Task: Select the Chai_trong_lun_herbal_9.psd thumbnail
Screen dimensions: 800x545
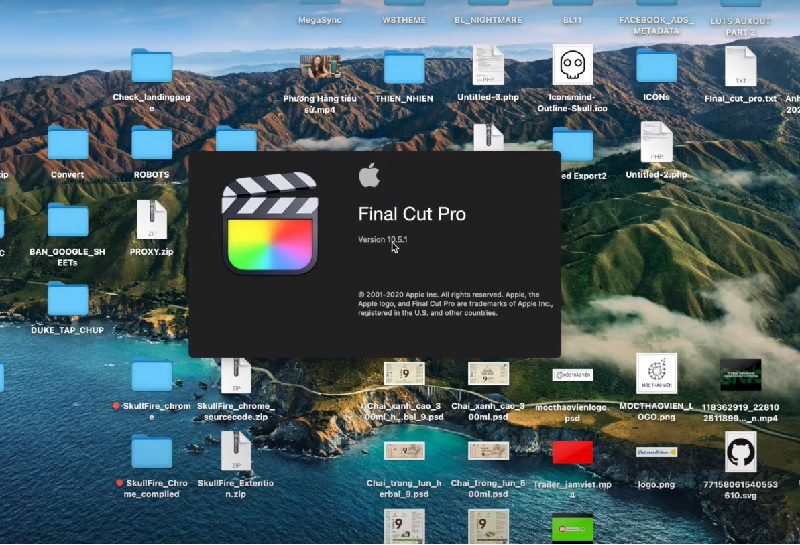Action: [404, 451]
